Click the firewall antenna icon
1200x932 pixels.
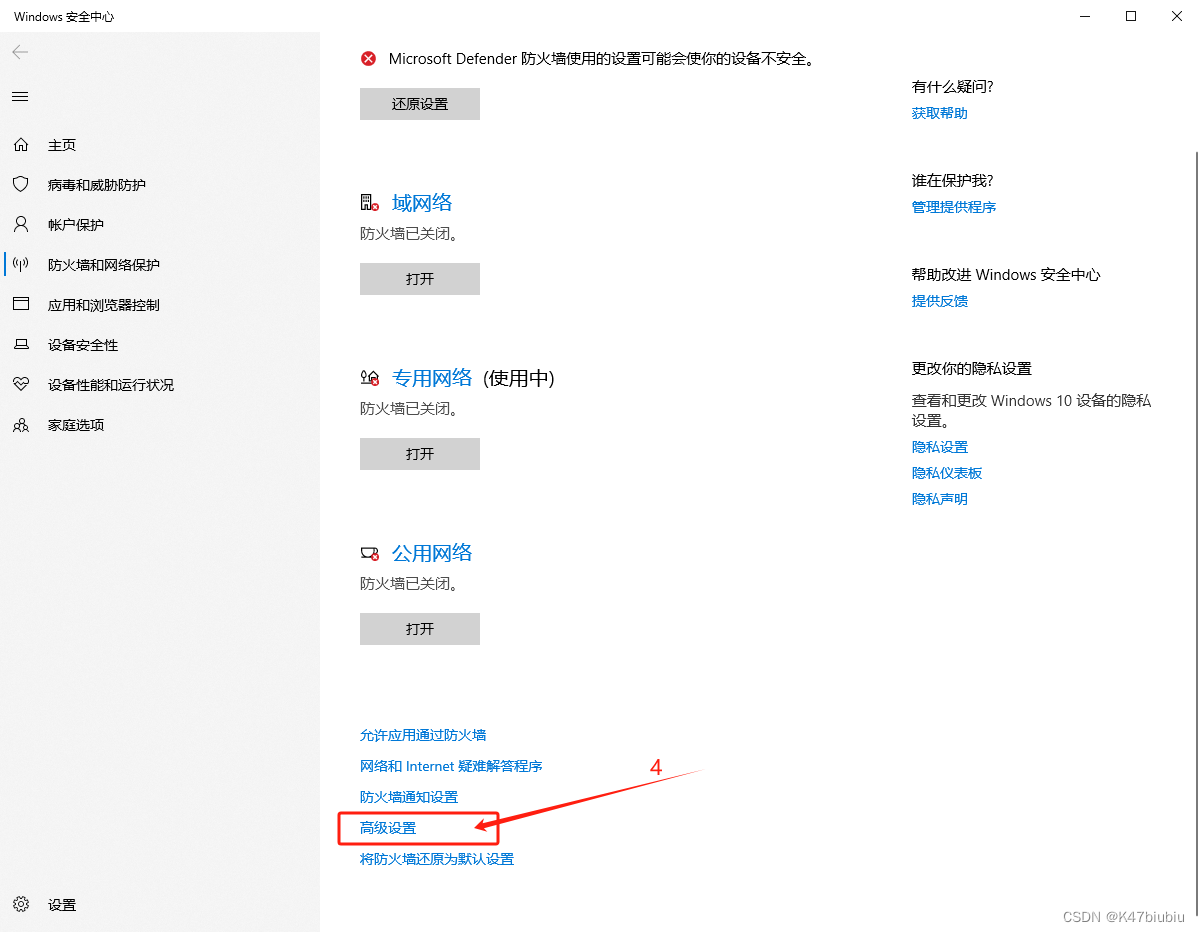(x=21, y=265)
